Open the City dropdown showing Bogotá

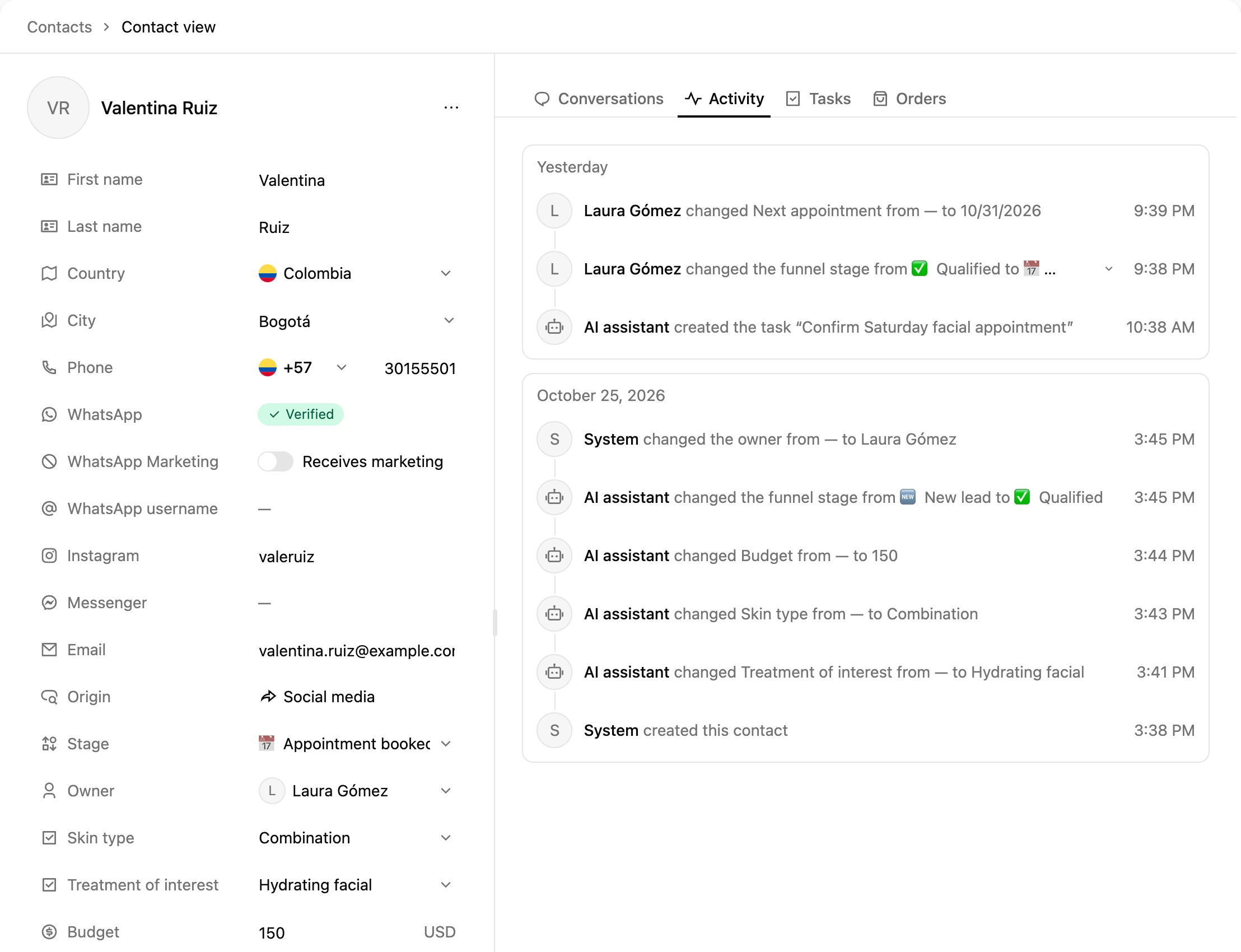[x=356, y=321]
